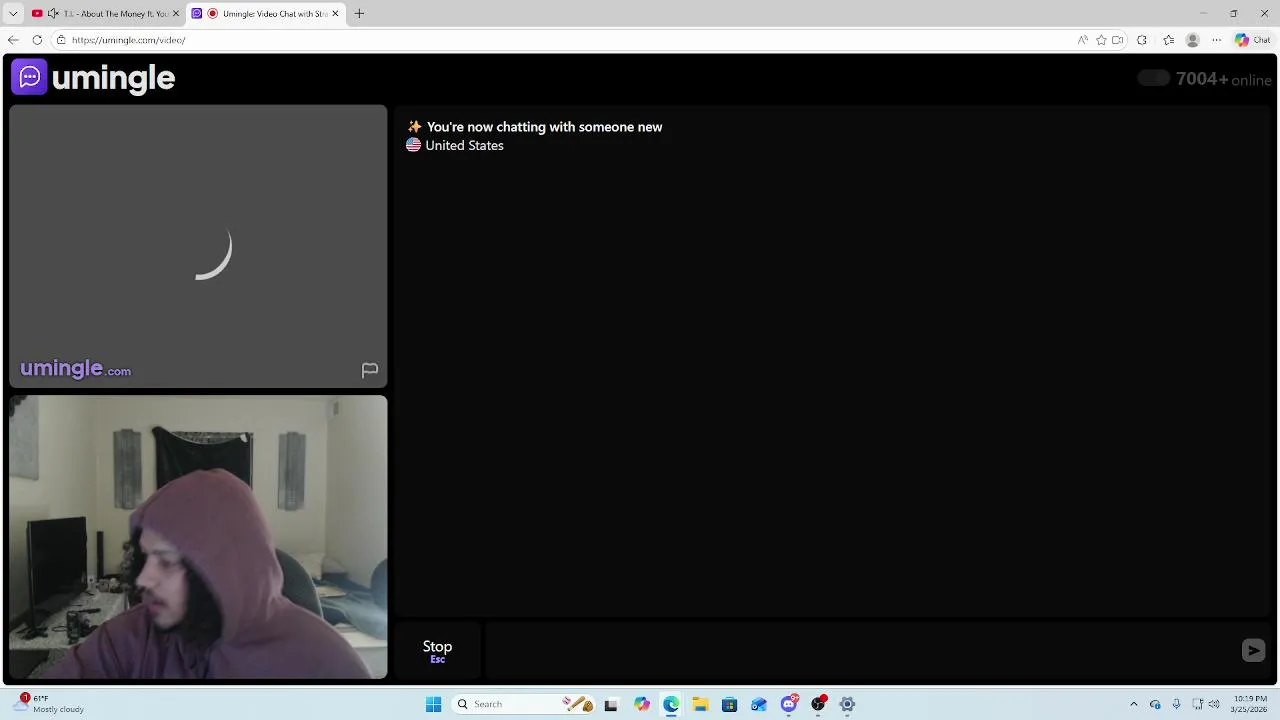This screenshot has width=1280, height=720.
Task: Open volume control in system tray
Action: coord(1213,704)
